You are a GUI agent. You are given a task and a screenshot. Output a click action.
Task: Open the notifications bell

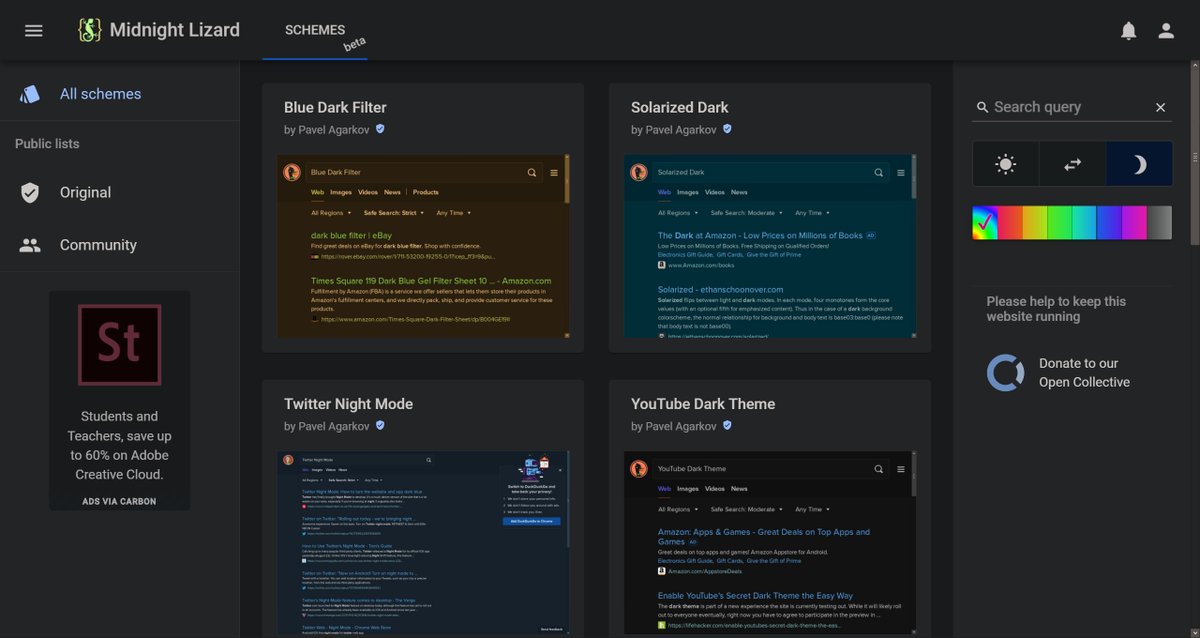click(1129, 30)
